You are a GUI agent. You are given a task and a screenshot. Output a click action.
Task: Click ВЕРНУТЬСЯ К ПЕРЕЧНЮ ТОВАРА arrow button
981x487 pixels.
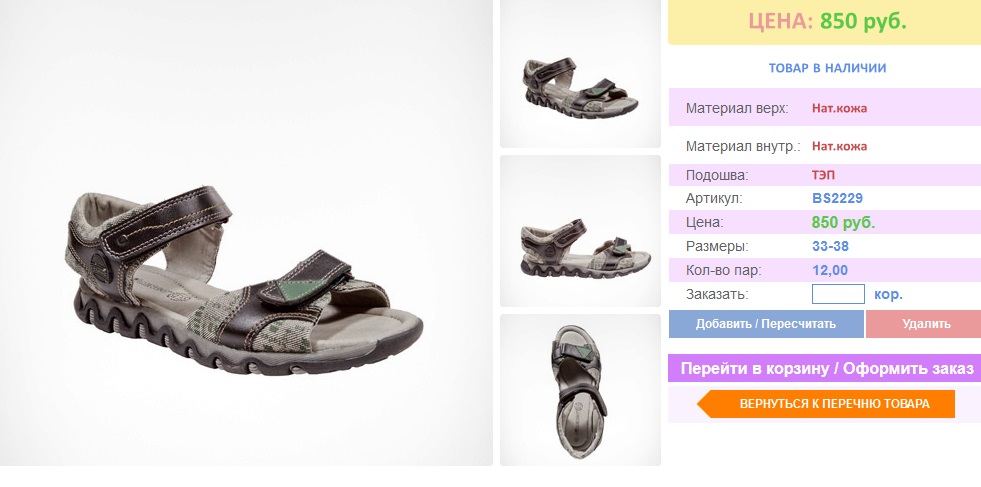pyautogui.click(x=826, y=404)
